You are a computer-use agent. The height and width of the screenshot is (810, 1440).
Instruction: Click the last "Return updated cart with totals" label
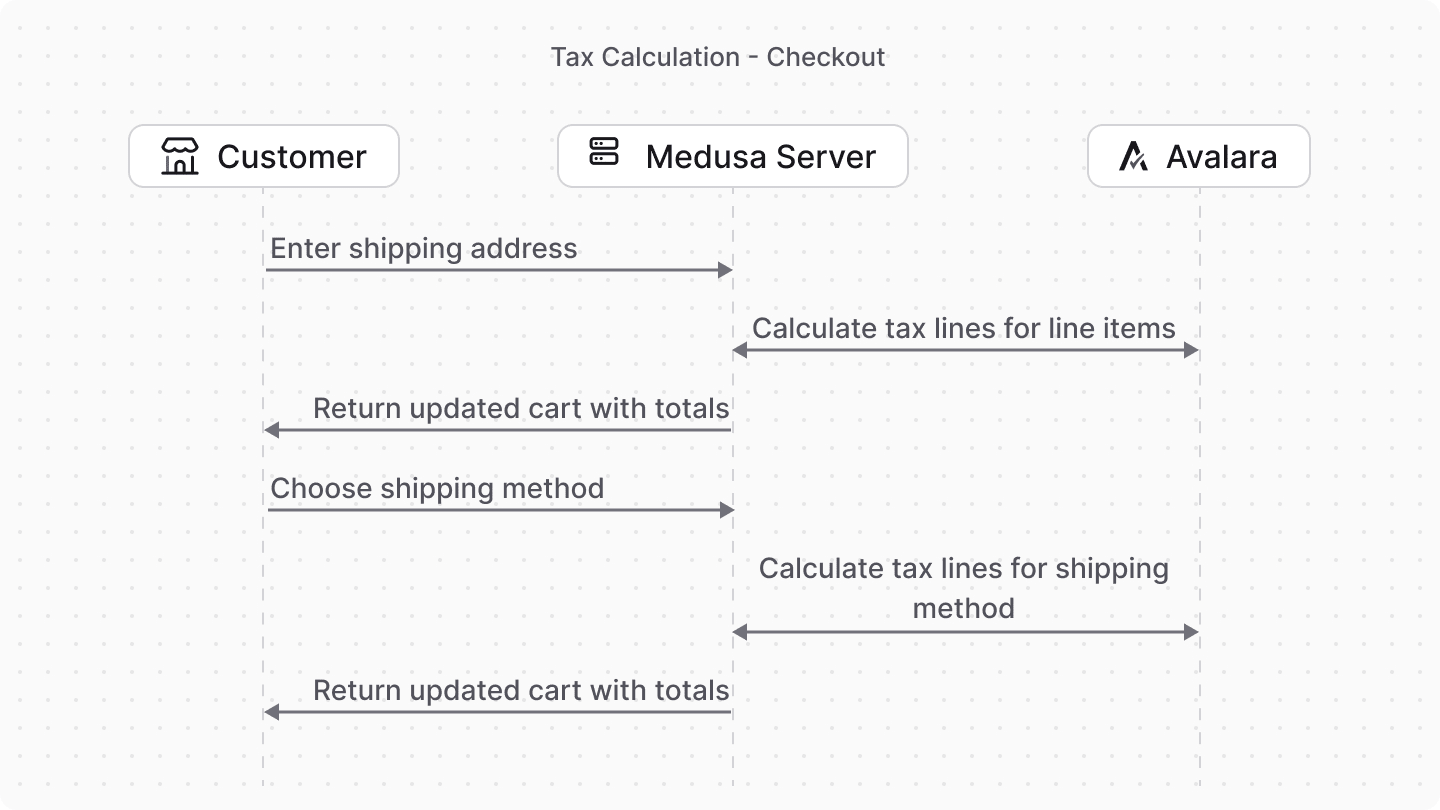pos(521,690)
